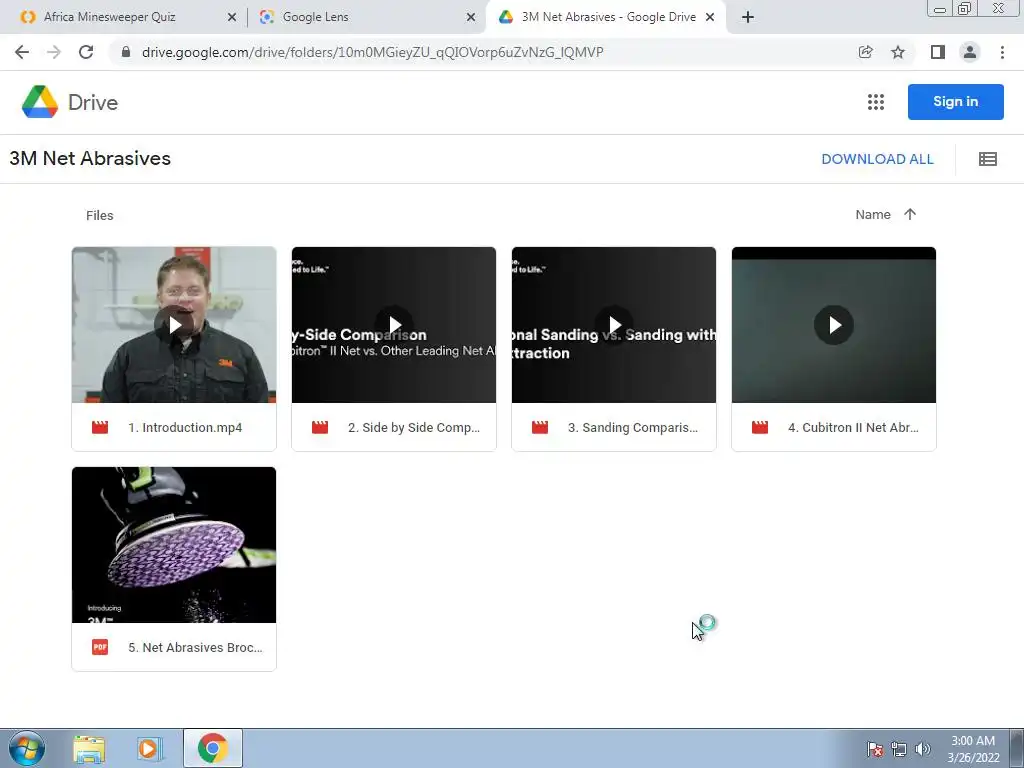Select the file name 2. Side by Side Comp...
Screen dimensions: 1024x768
pyautogui.click(x=414, y=428)
